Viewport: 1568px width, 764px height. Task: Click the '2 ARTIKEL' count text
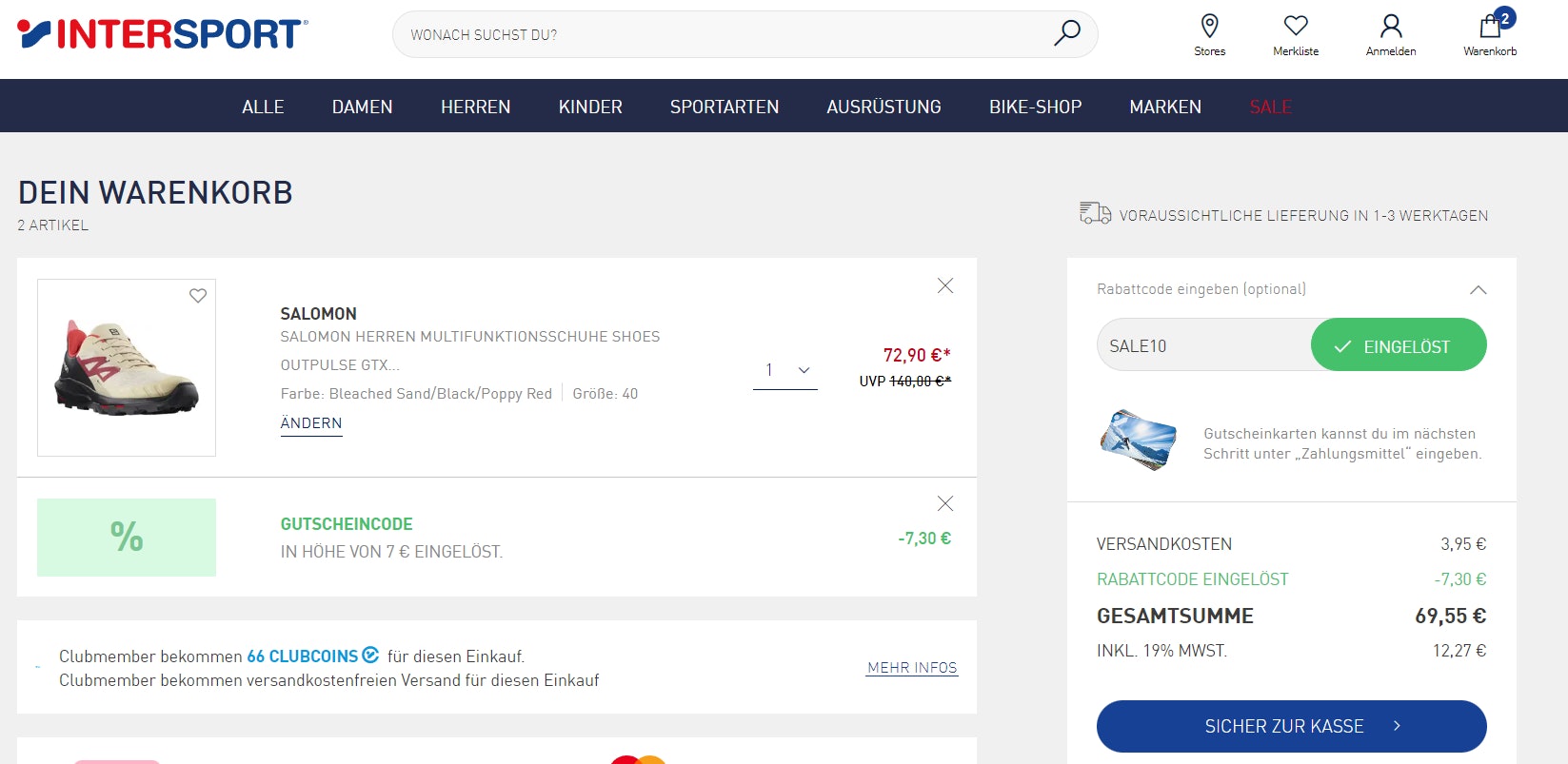coord(53,225)
